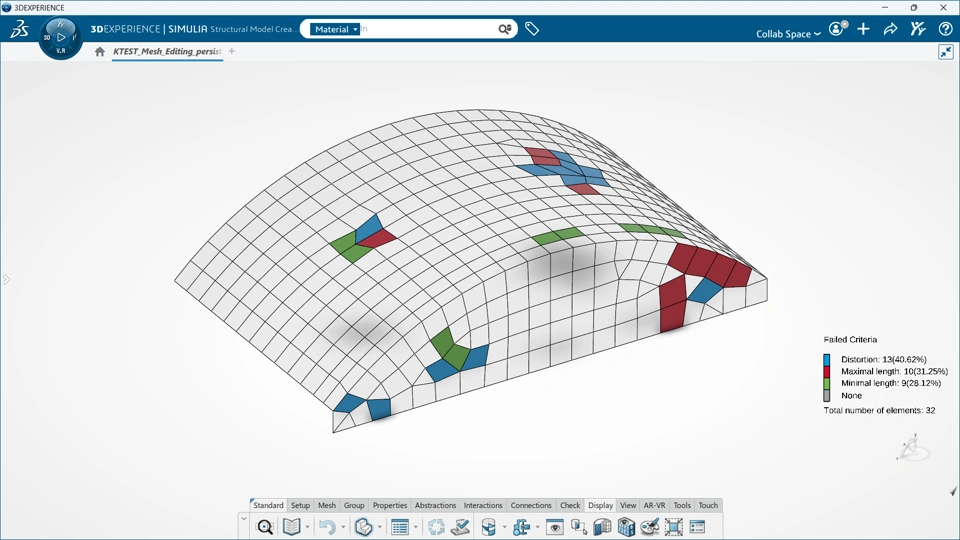Click the cube with eye display icon
This screenshot has height=540, width=960.
[x=626, y=527]
